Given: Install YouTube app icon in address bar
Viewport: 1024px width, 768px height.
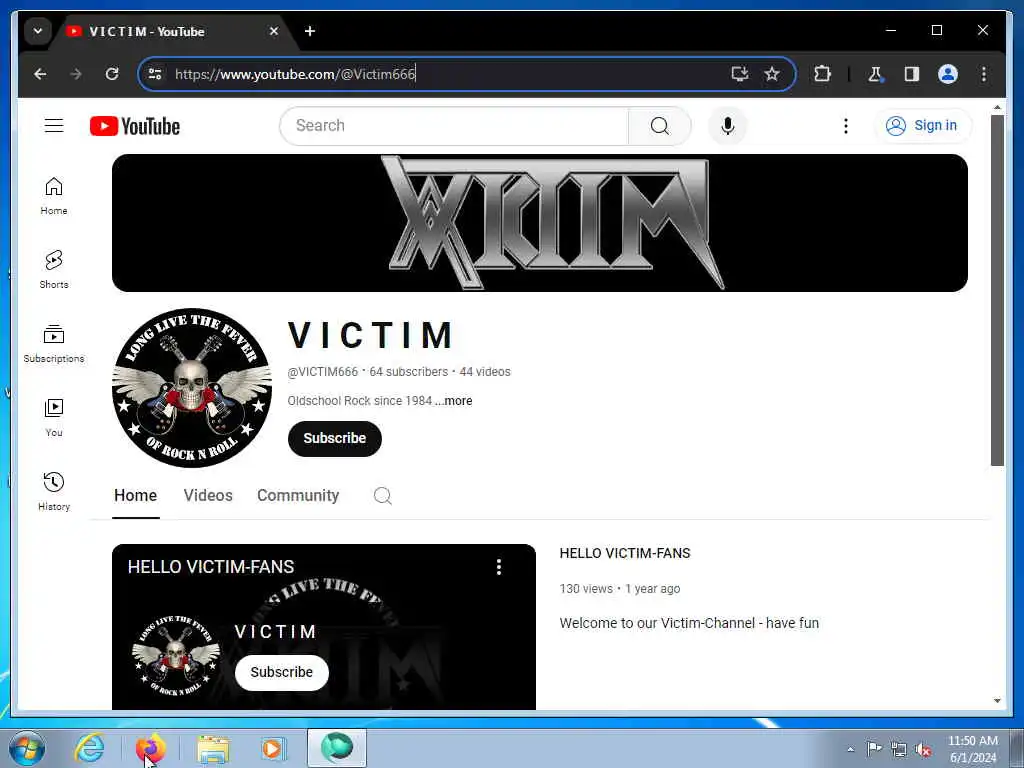Looking at the screenshot, I should [739, 74].
